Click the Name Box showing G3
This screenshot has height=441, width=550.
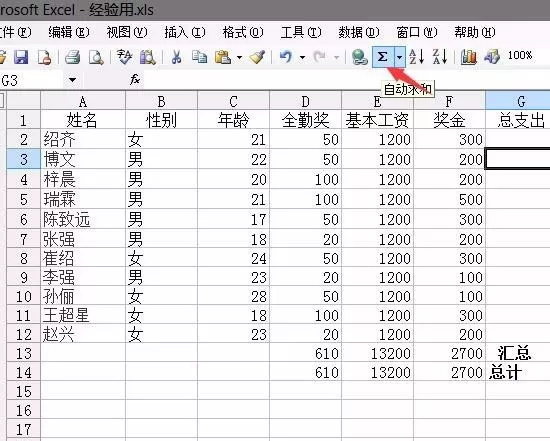[32, 80]
